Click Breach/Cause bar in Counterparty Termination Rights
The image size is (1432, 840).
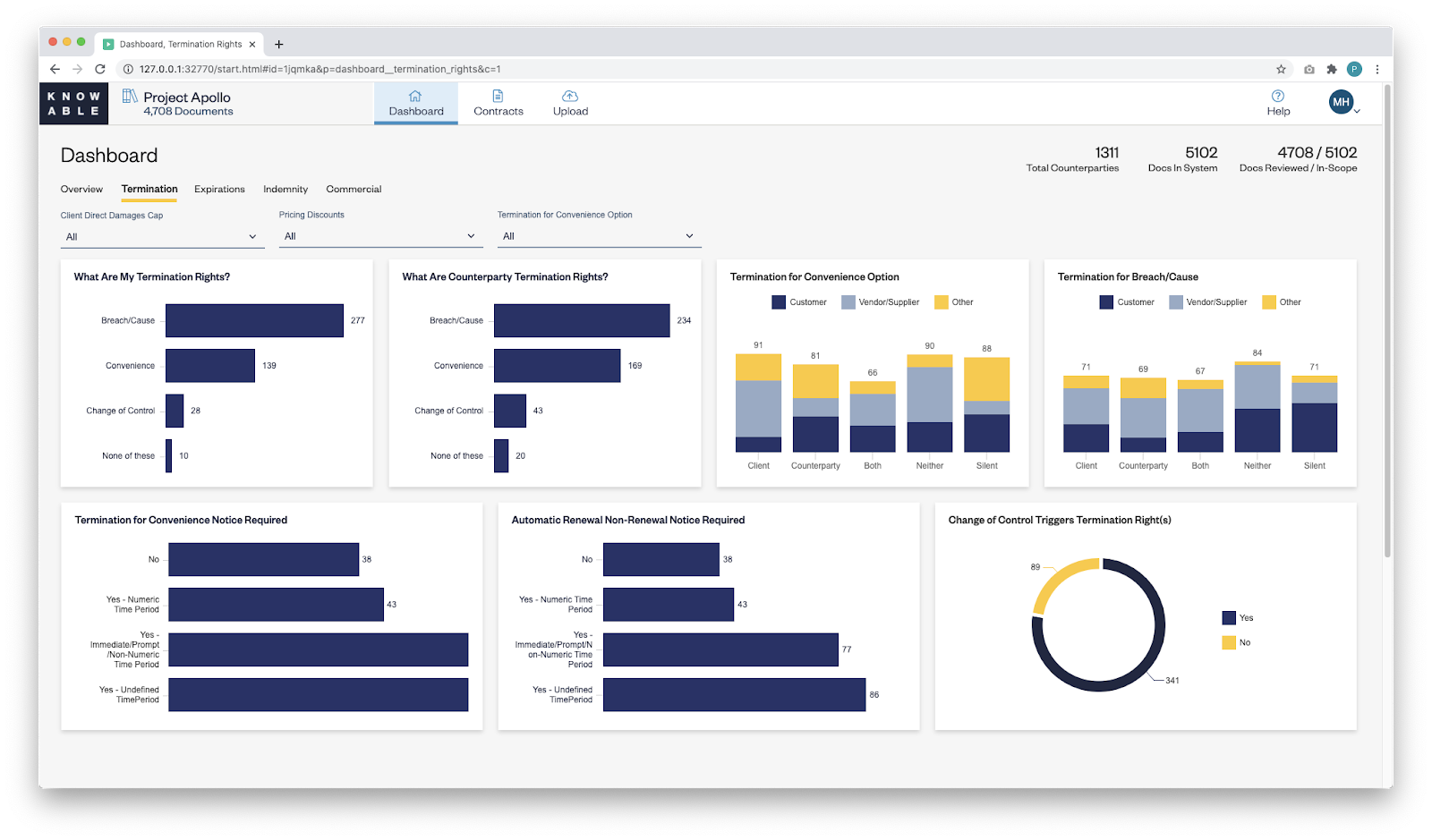pos(582,320)
